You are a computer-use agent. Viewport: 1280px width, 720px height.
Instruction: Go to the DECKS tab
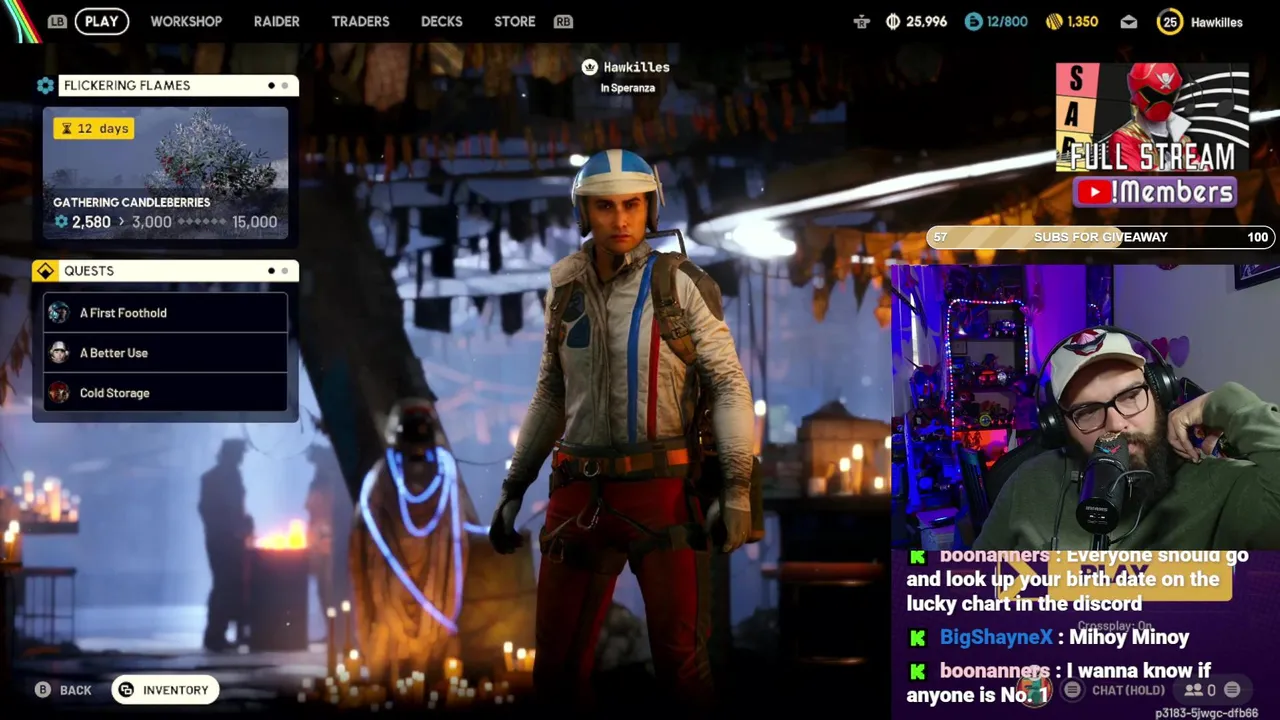click(441, 21)
